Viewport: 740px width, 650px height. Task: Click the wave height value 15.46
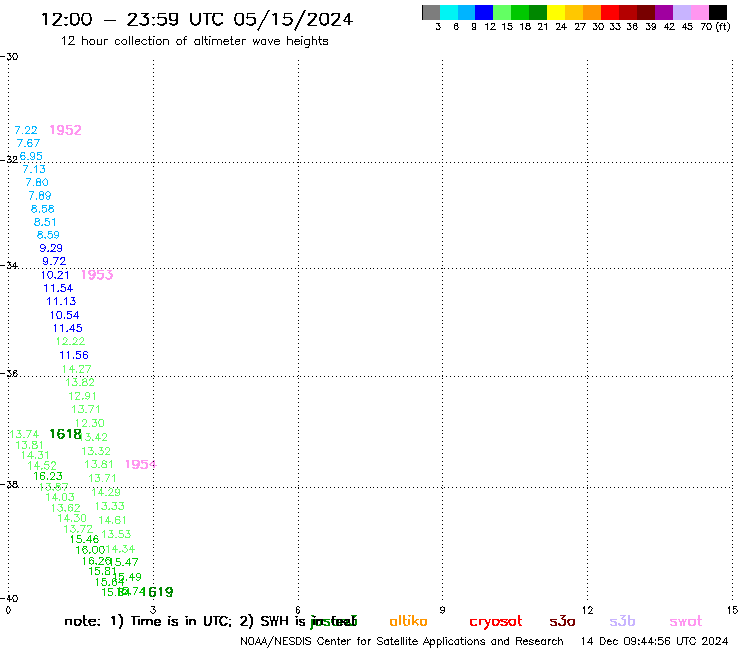click(x=84, y=540)
